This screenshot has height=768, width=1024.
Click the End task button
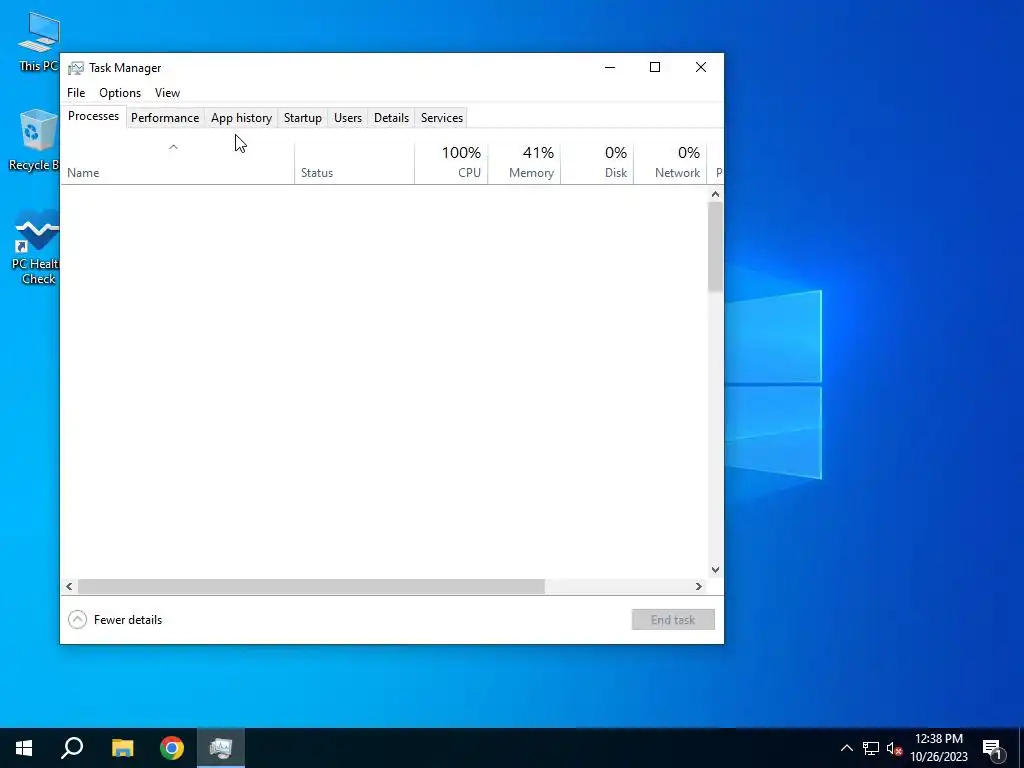pyautogui.click(x=673, y=620)
